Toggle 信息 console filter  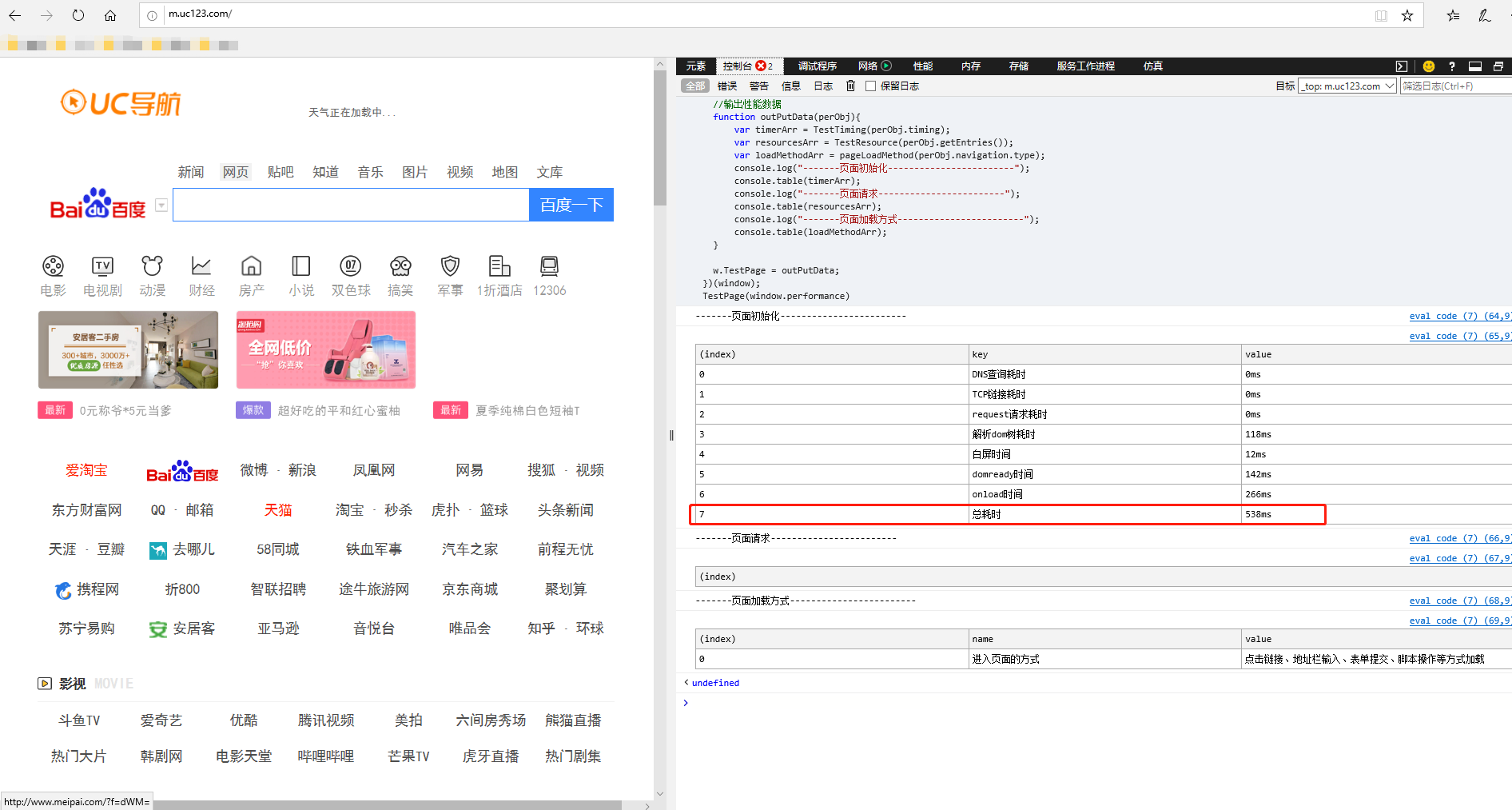tap(791, 86)
